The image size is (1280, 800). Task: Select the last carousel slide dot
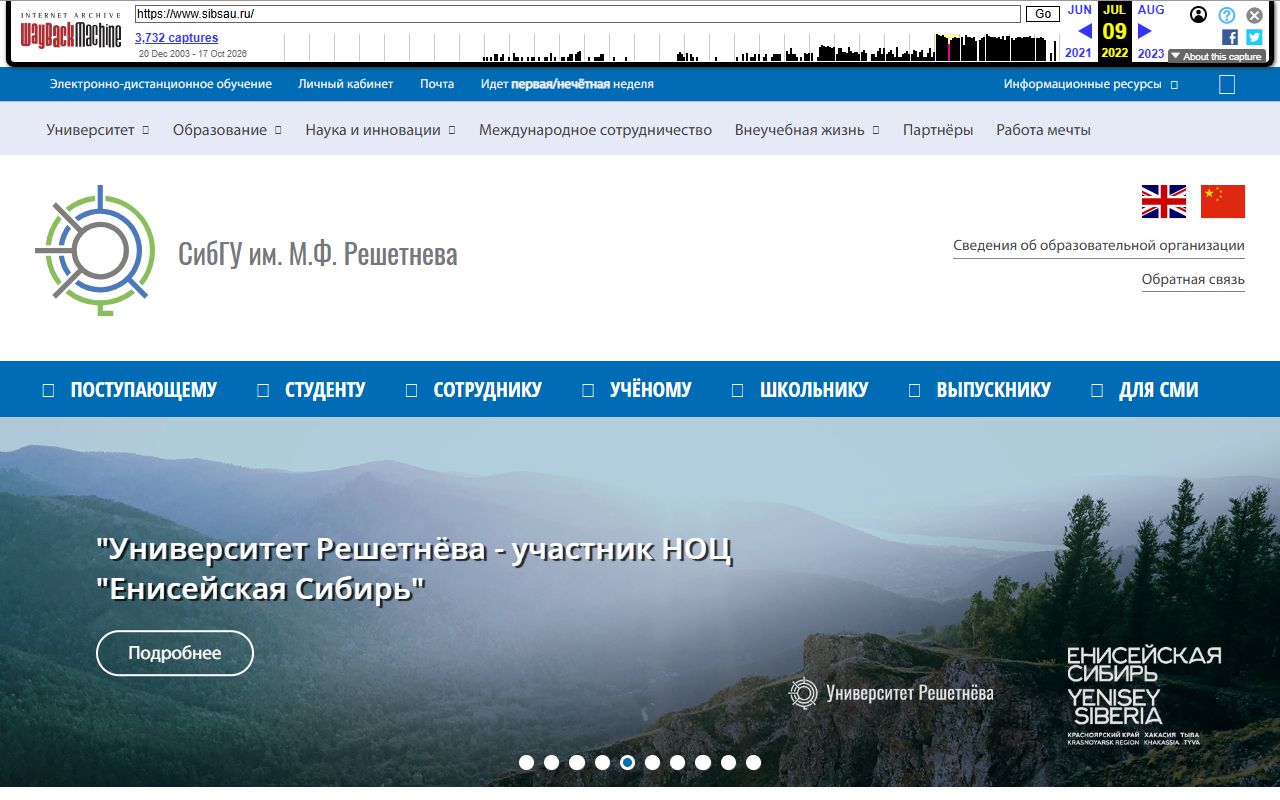[753, 762]
